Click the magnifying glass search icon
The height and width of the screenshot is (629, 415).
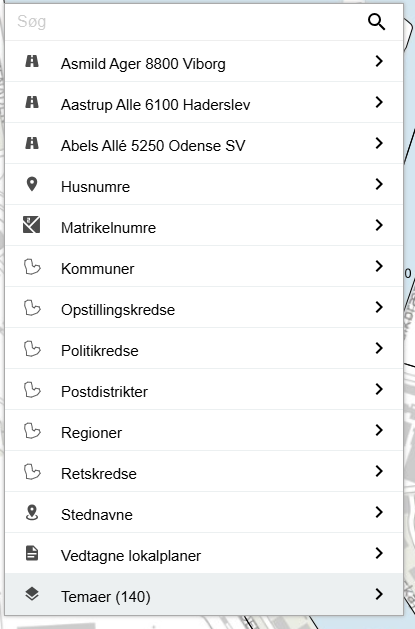377,22
